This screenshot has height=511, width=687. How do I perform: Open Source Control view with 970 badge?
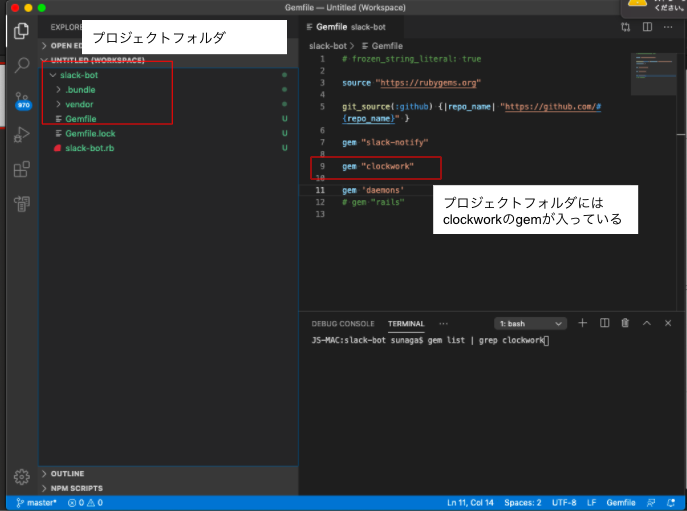(22, 100)
